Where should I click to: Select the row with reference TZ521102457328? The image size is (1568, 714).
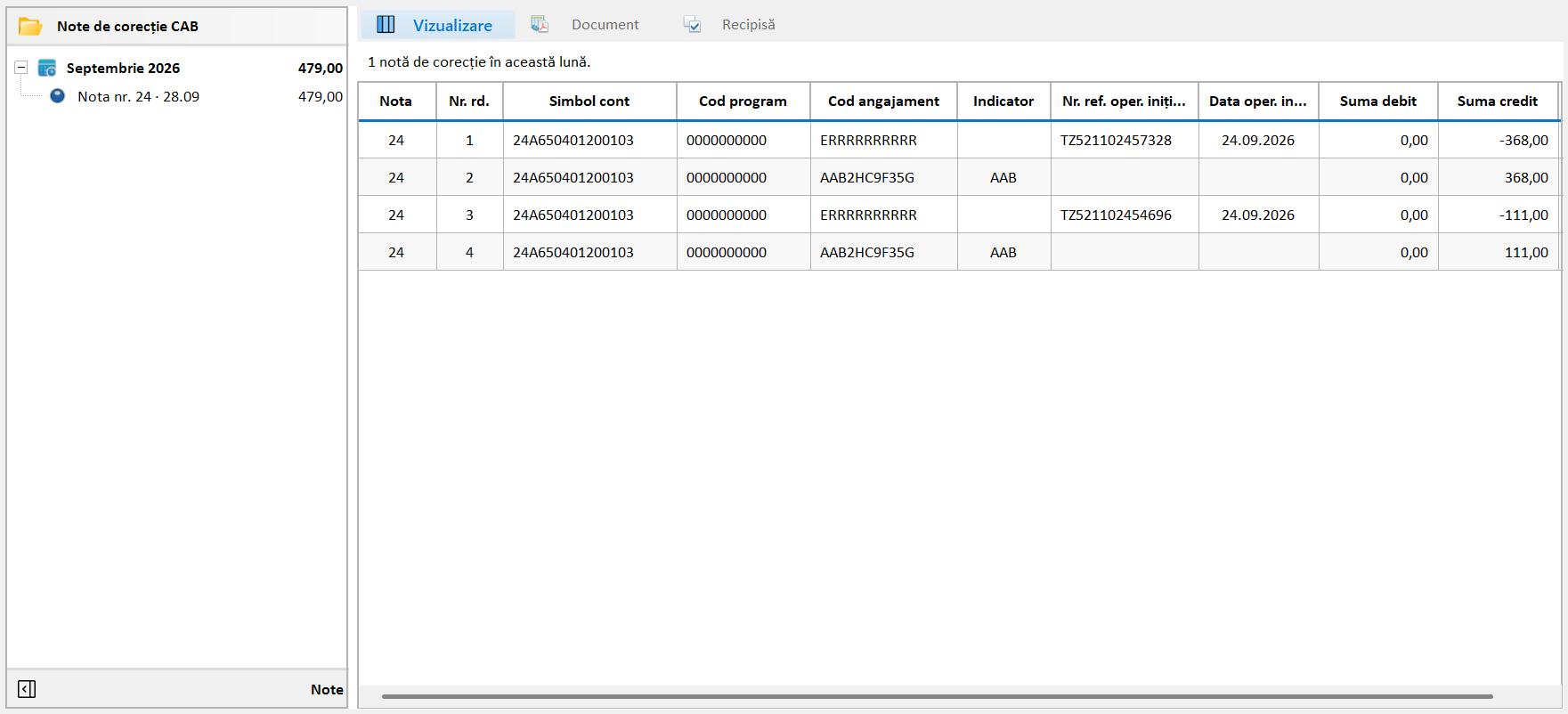[x=958, y=140]
